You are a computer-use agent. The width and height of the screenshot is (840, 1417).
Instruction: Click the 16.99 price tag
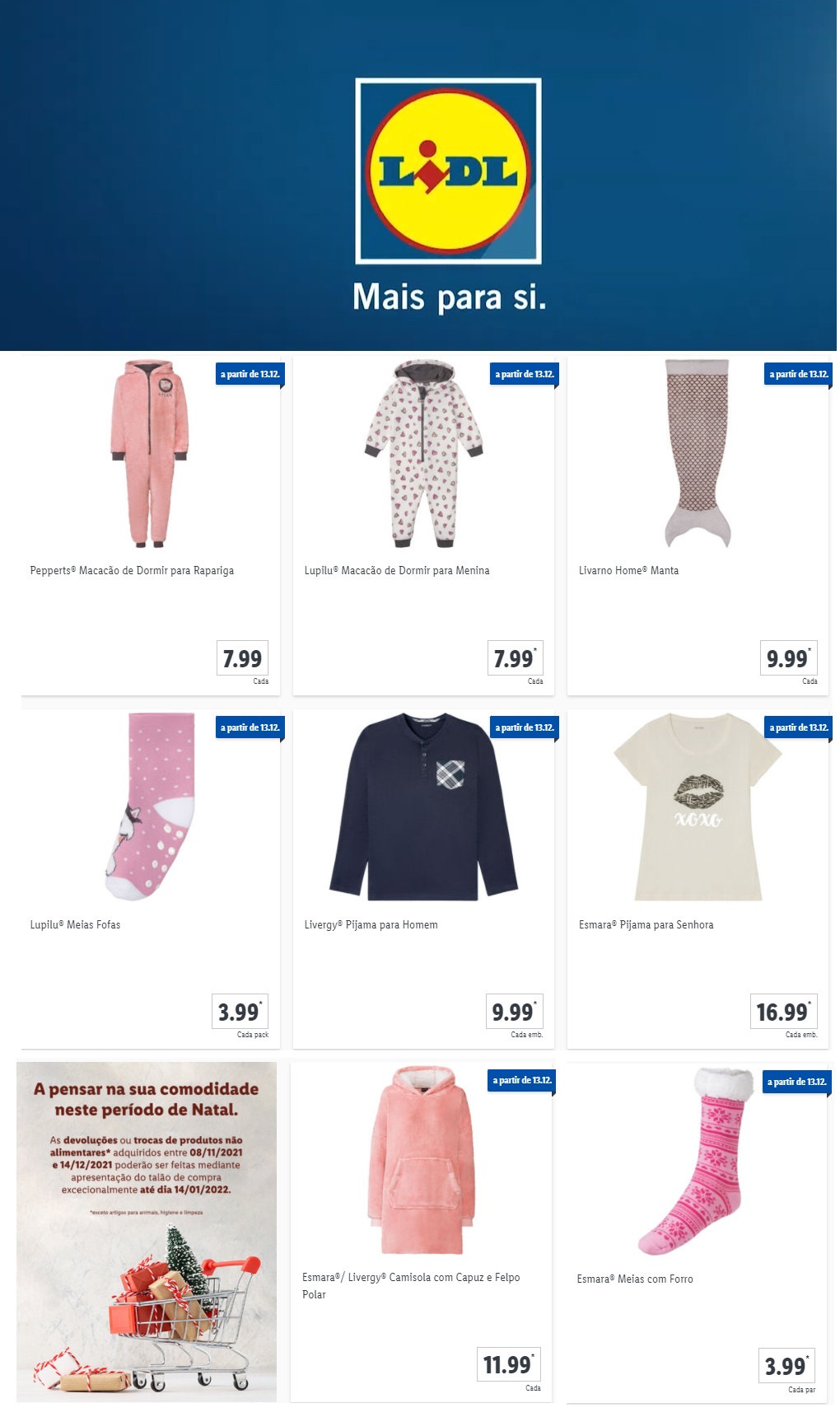tap(783, 1011)
